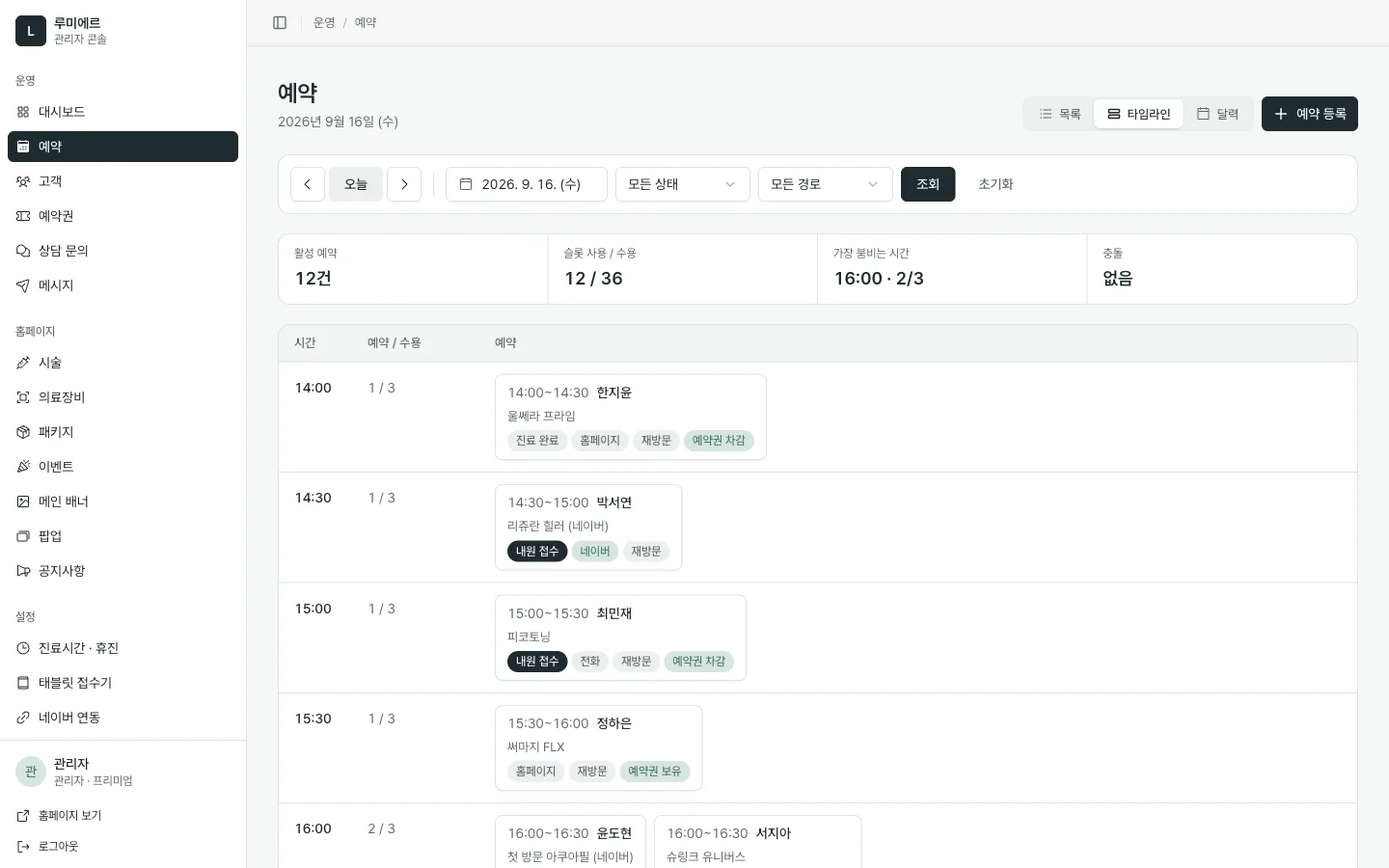Click the 예약 / 수용 column header
Viewport: 1389px width, 868px height.
[395, 343]
